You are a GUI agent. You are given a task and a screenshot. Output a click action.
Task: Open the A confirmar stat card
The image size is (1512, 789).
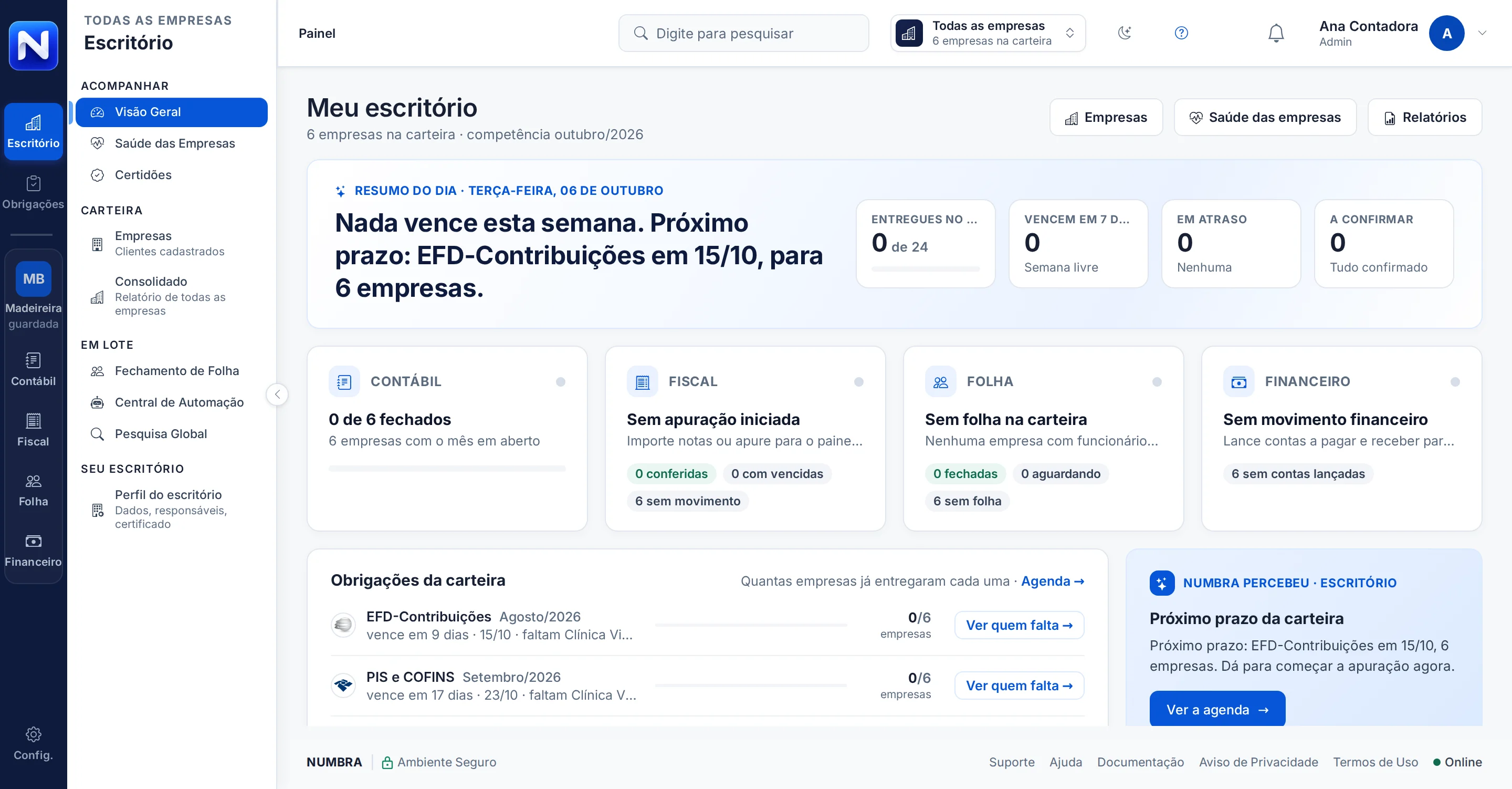coord(1383,243)
